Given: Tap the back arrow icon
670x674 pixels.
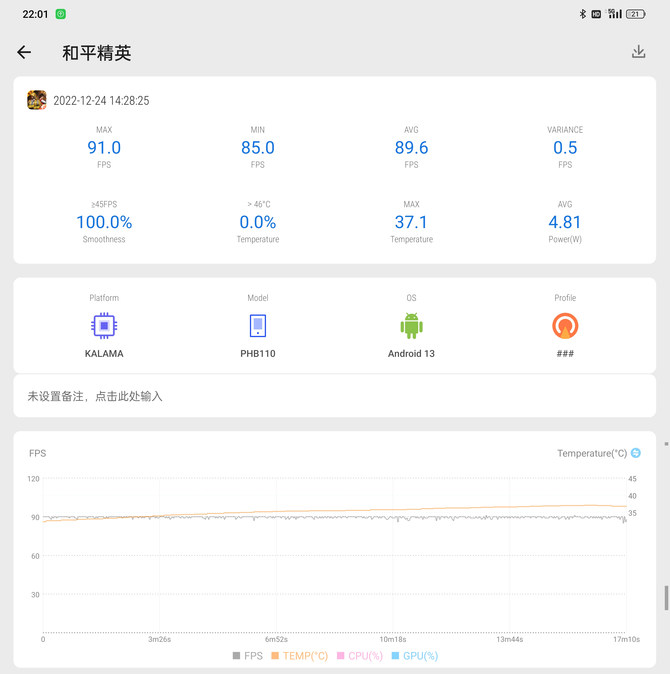Looking at the screenshot, I should 24,52.
